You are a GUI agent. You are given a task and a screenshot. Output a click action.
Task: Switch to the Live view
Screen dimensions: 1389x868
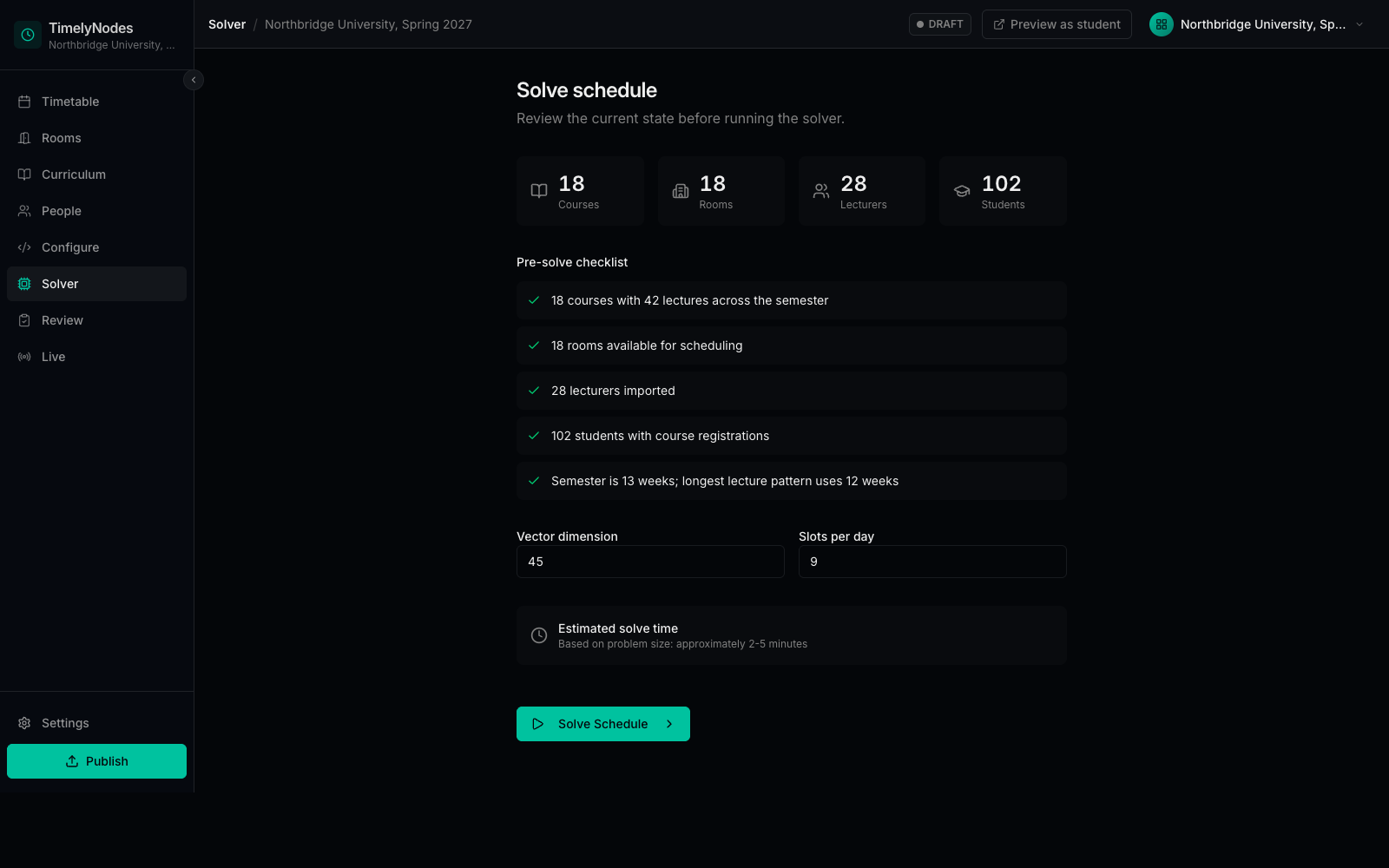point(96,357)
